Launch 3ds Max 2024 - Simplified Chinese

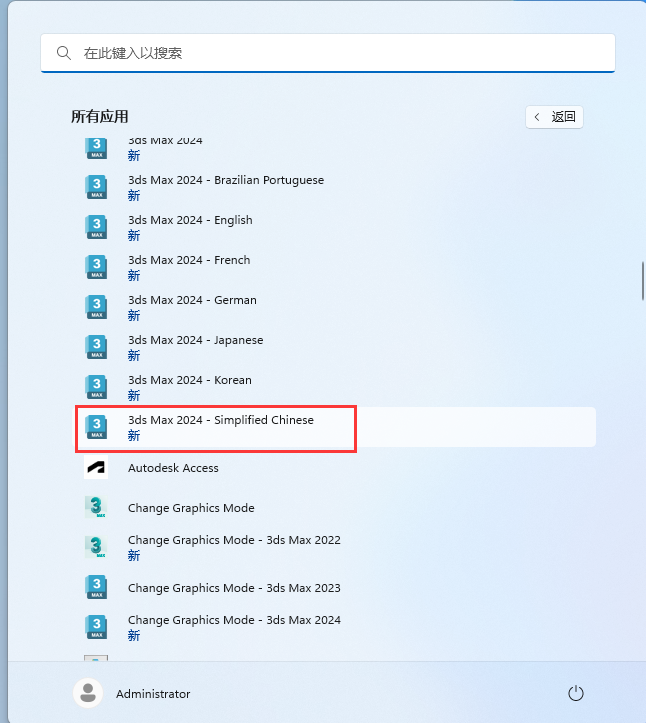[220, 427]
